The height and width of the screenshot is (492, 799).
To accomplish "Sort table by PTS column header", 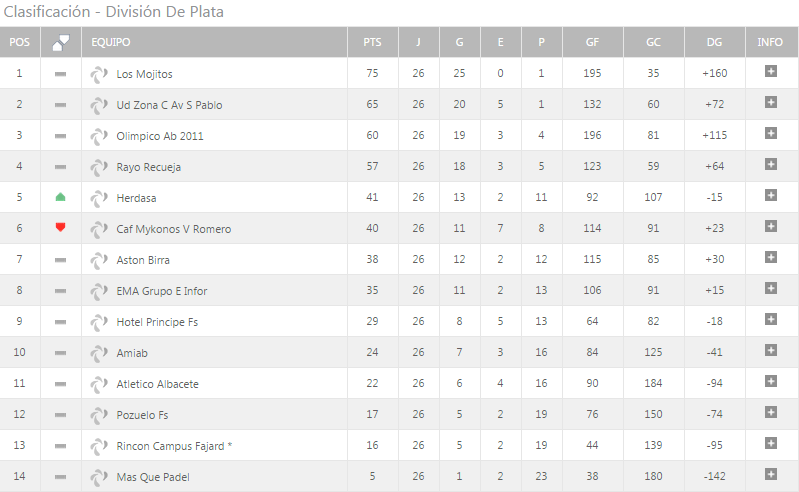I will coord(372,42).
